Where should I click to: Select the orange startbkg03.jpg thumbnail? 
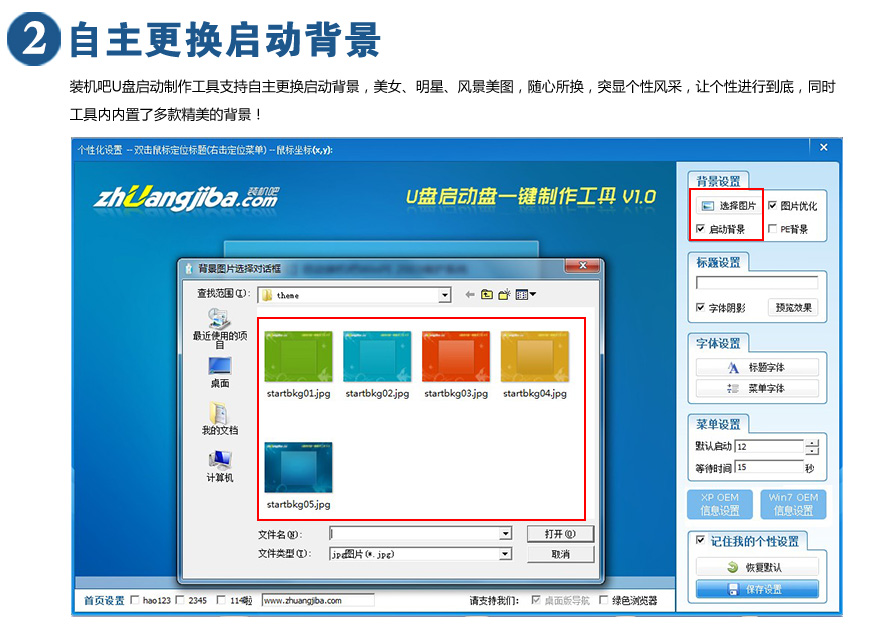click(456, 356)
